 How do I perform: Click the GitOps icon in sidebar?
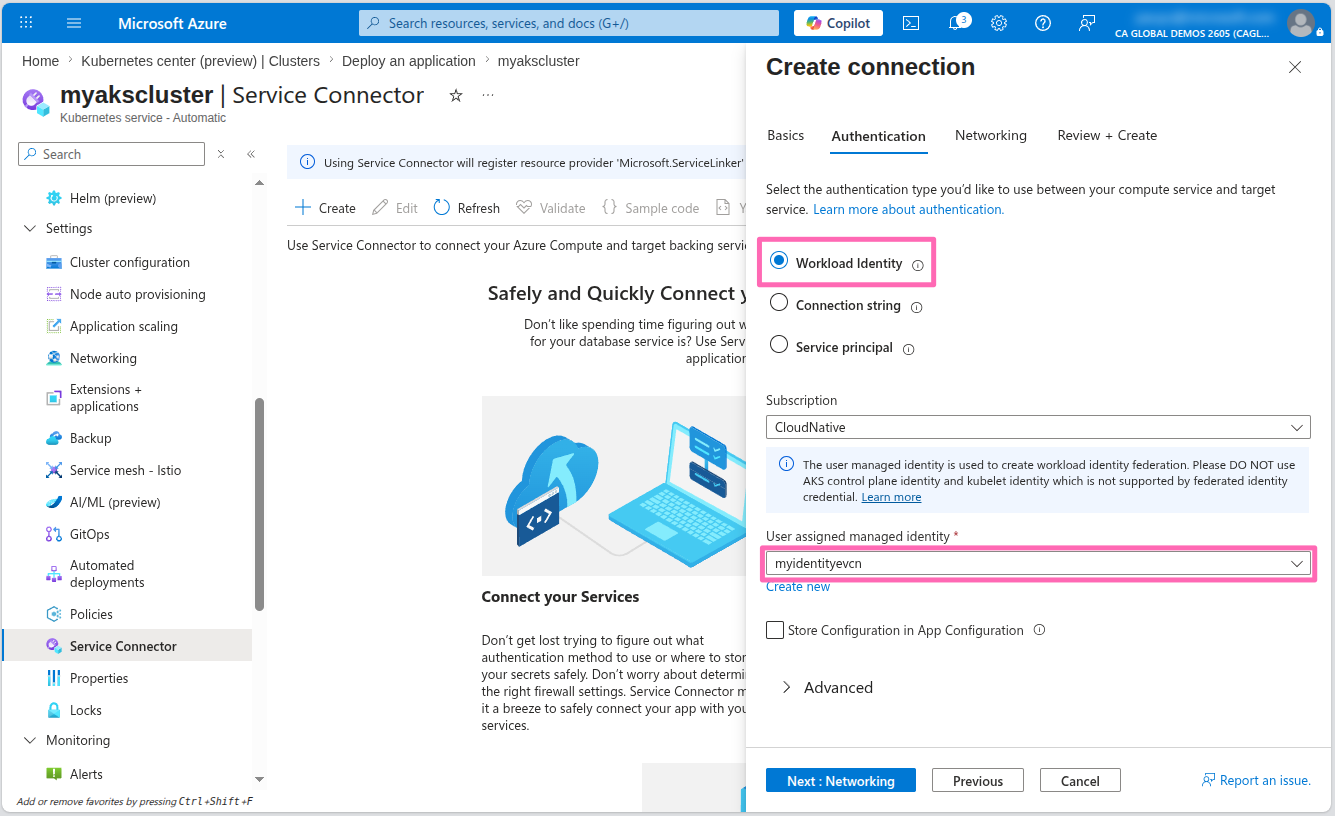[x=54, y=534]
